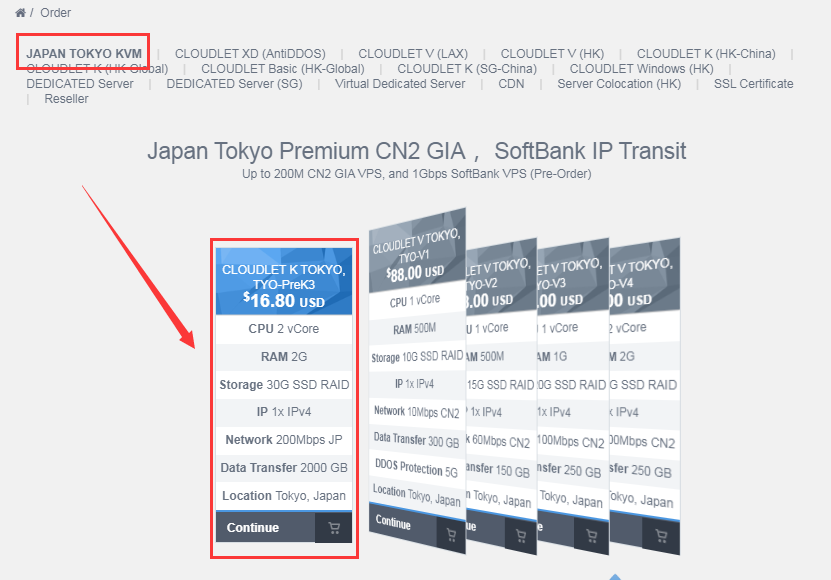Click the cart icon on the TYO-V2 card

click(x=521, y=537)
